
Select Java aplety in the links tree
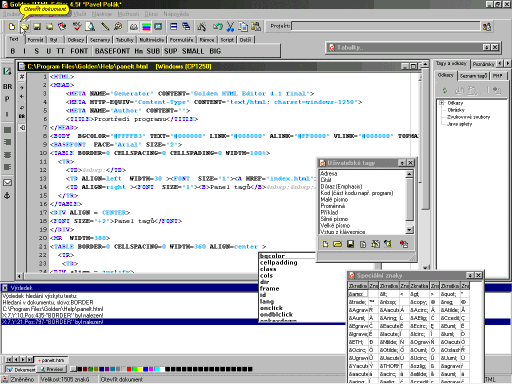460,124
